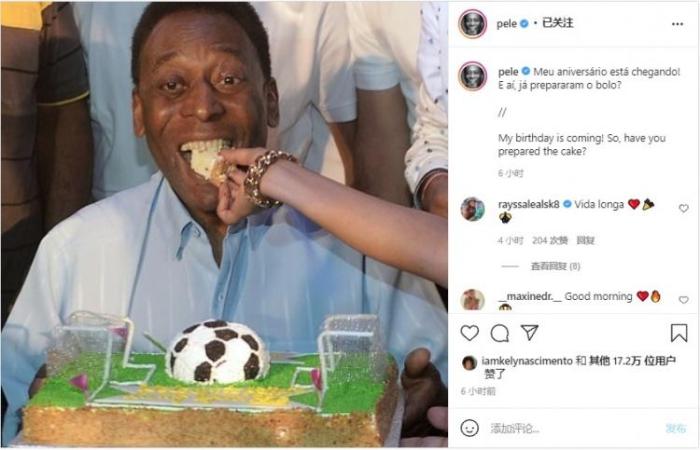The height and width of the screenshot is (450, 700).
Task: Open comments with the speech bubble icon
Action: point(500,333)
